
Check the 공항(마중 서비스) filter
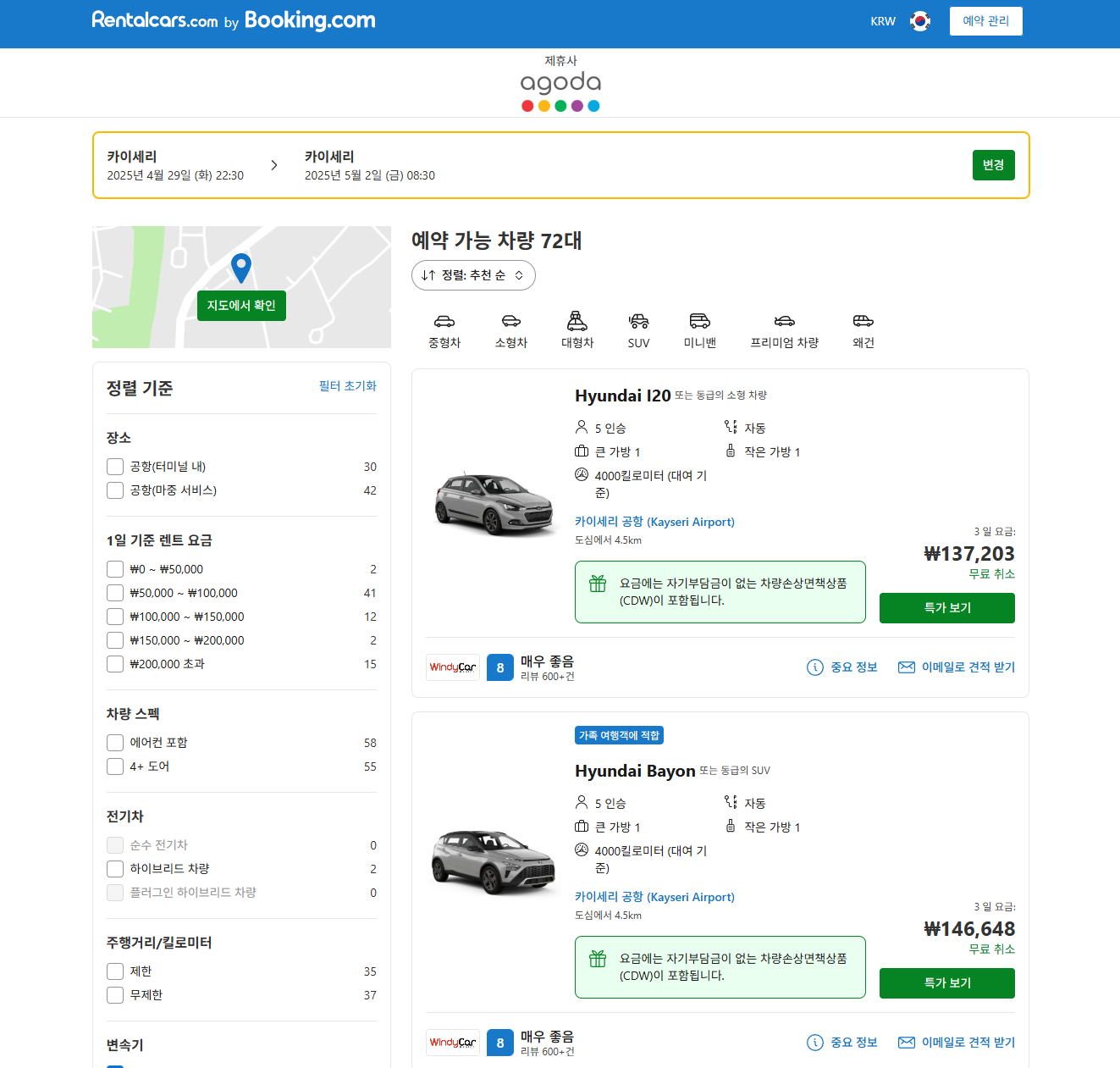point(115,490)
